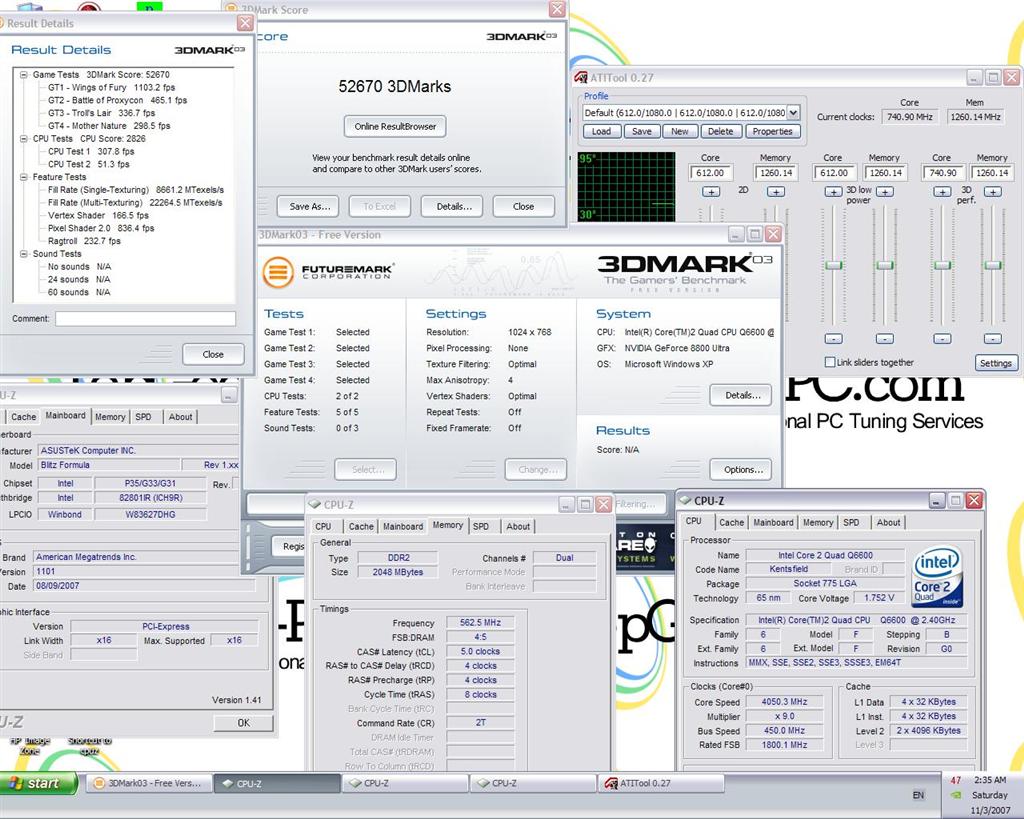Select Pixel Shader 2.0 result row
Viewport: 1024px width, 819px height.
(x=101, y=228)
